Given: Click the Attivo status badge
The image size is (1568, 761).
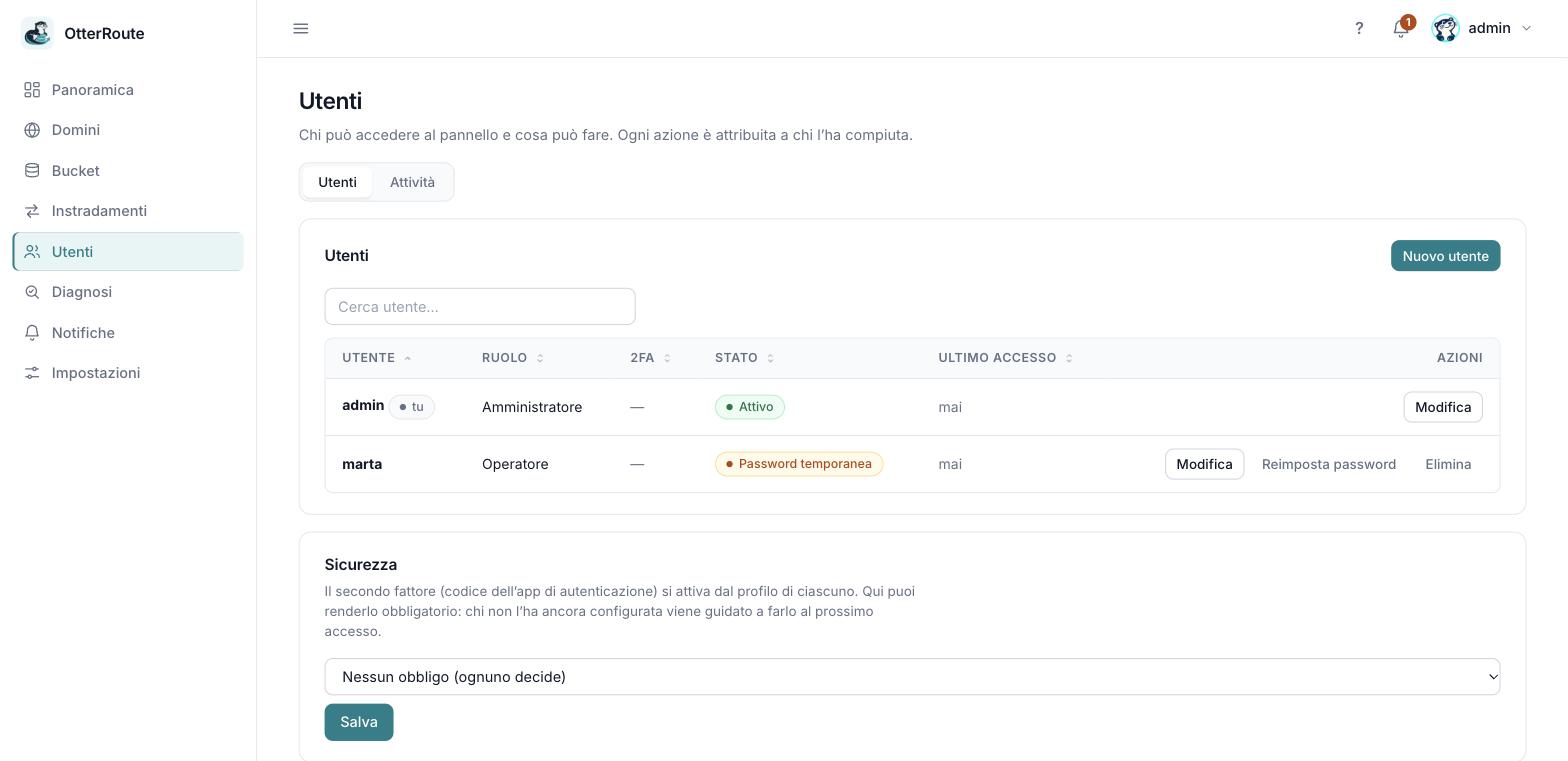Looking at the screenshot, I should pos(750,407).
